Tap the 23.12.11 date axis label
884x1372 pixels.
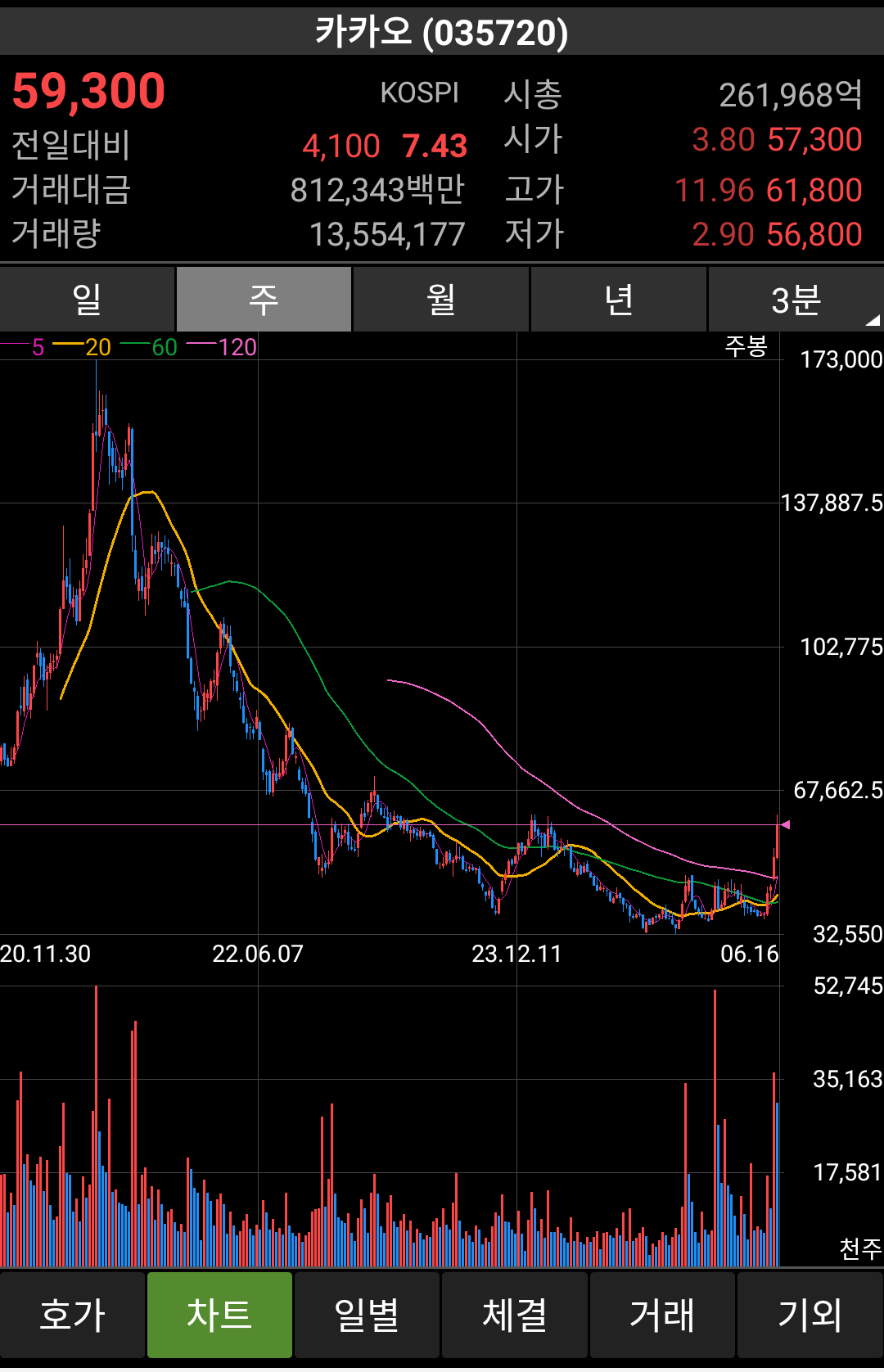pyautogui.click(x=516, y=954)
